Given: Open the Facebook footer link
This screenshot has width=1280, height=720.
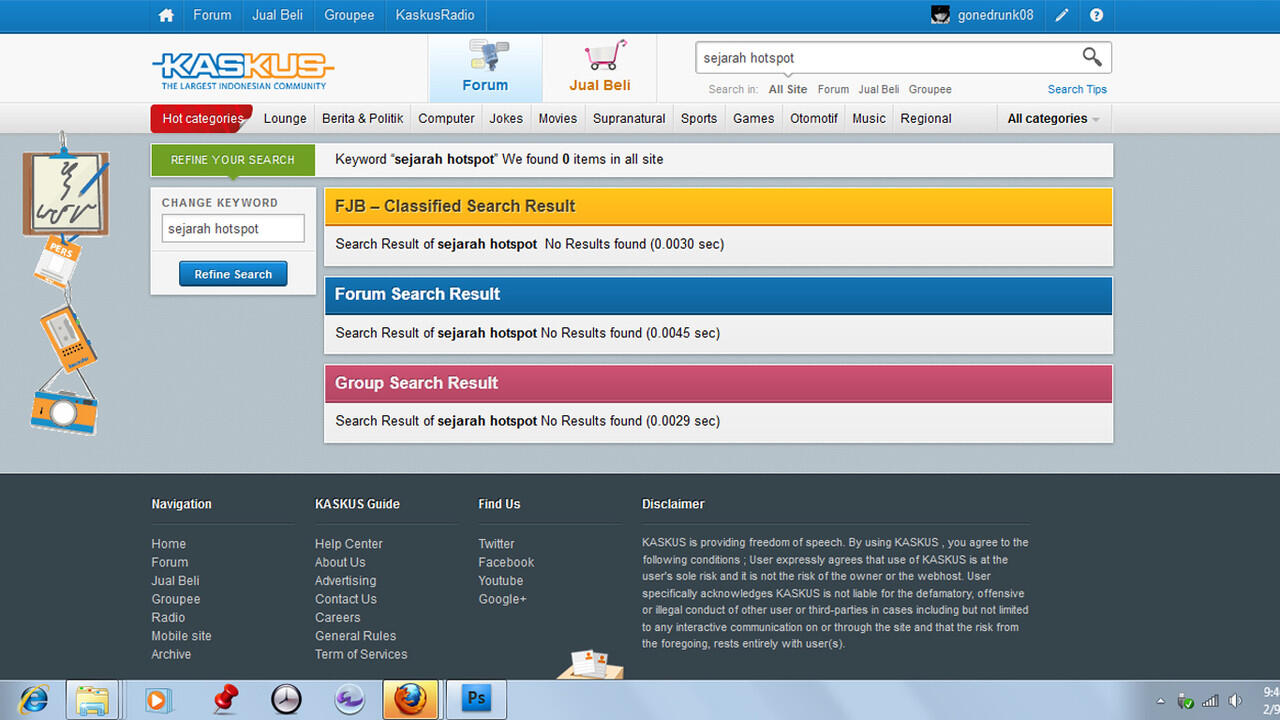Looking at the screenshot, I should click(506, 562).
